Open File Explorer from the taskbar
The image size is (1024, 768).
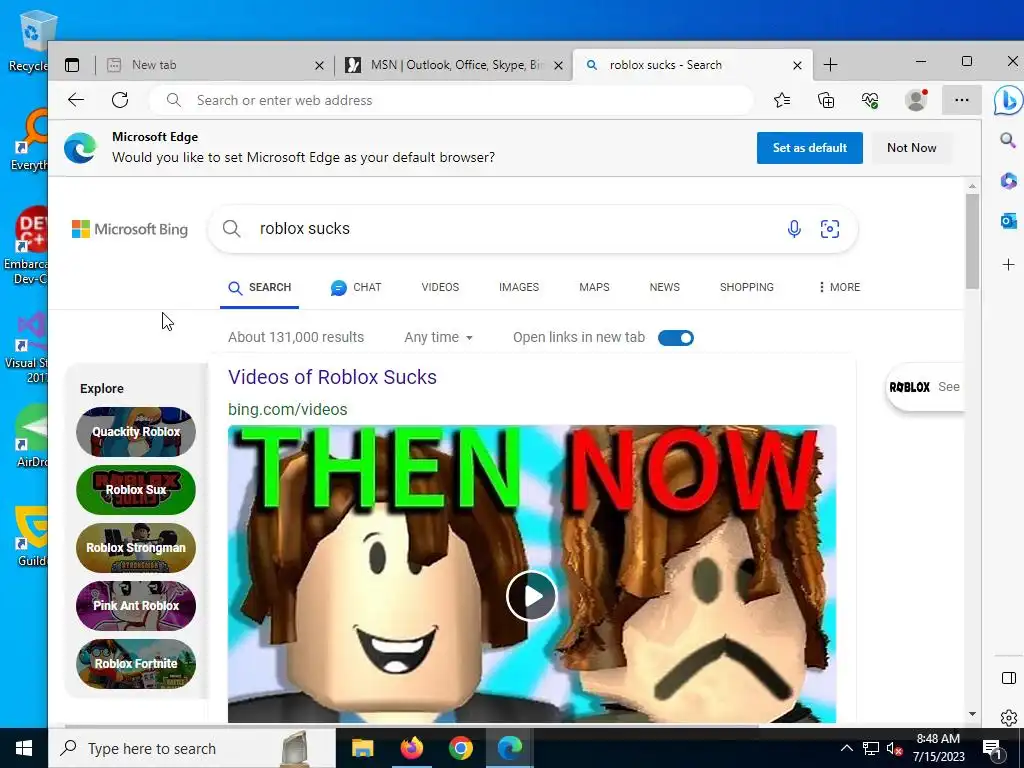coord(362,748)
